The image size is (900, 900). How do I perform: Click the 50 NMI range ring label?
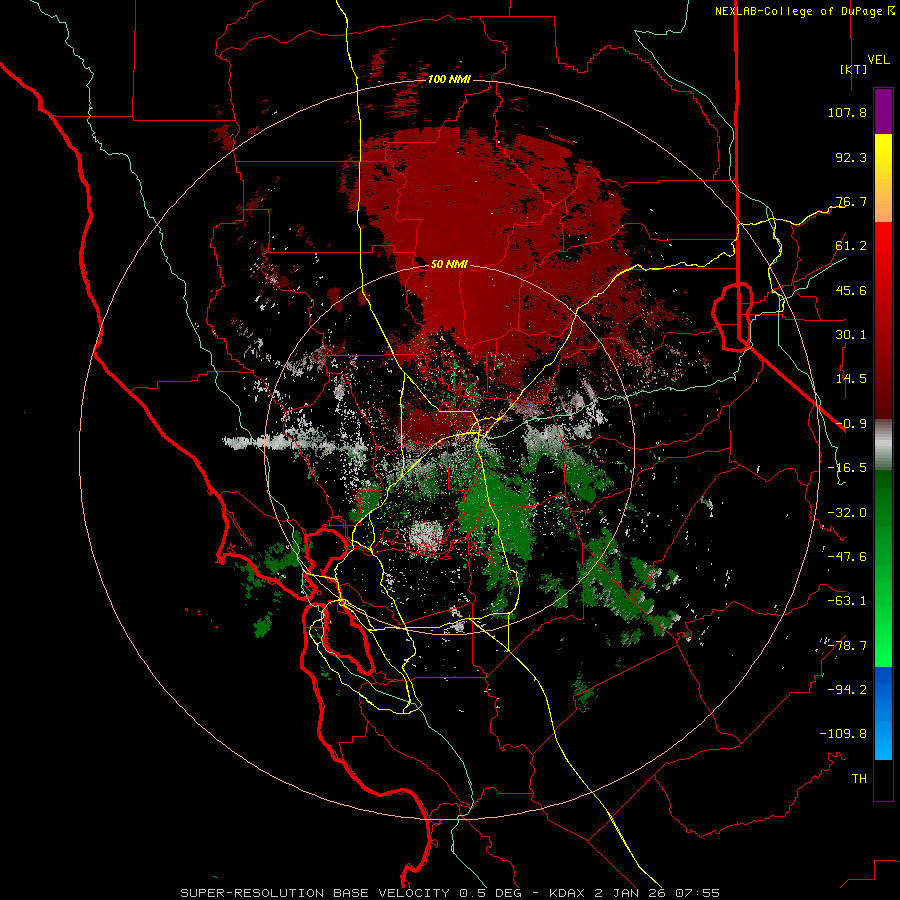tap(449, 264)
